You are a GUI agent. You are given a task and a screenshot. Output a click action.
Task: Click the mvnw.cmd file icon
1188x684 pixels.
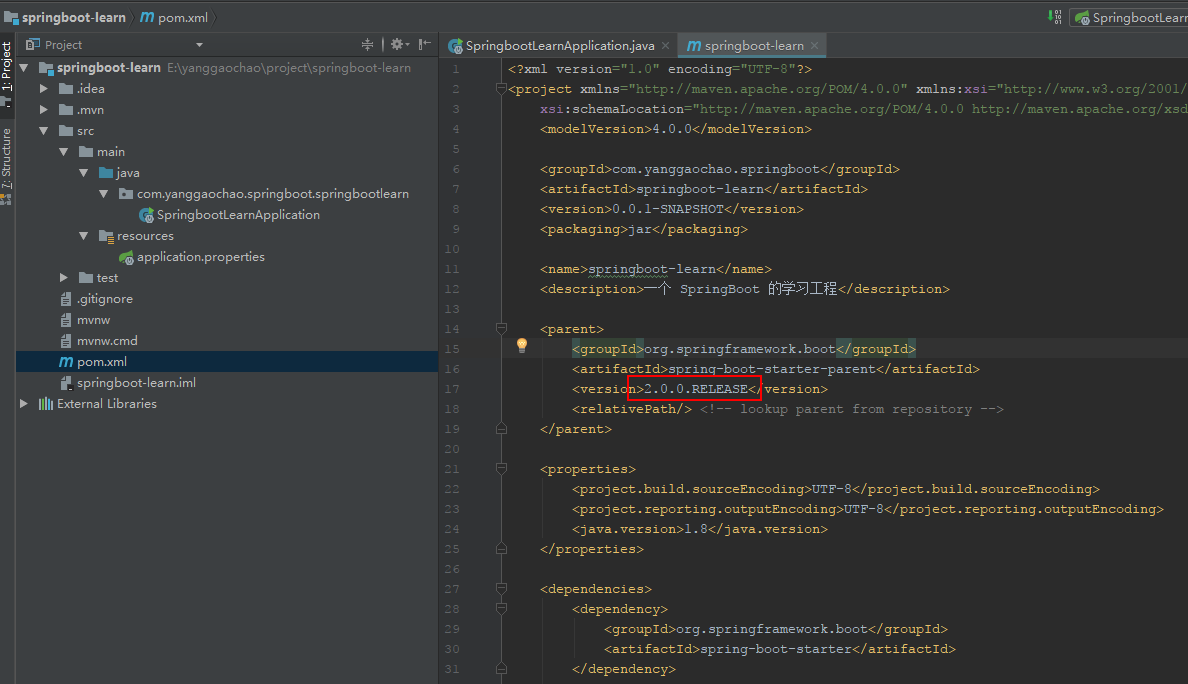tap(66, 341)
